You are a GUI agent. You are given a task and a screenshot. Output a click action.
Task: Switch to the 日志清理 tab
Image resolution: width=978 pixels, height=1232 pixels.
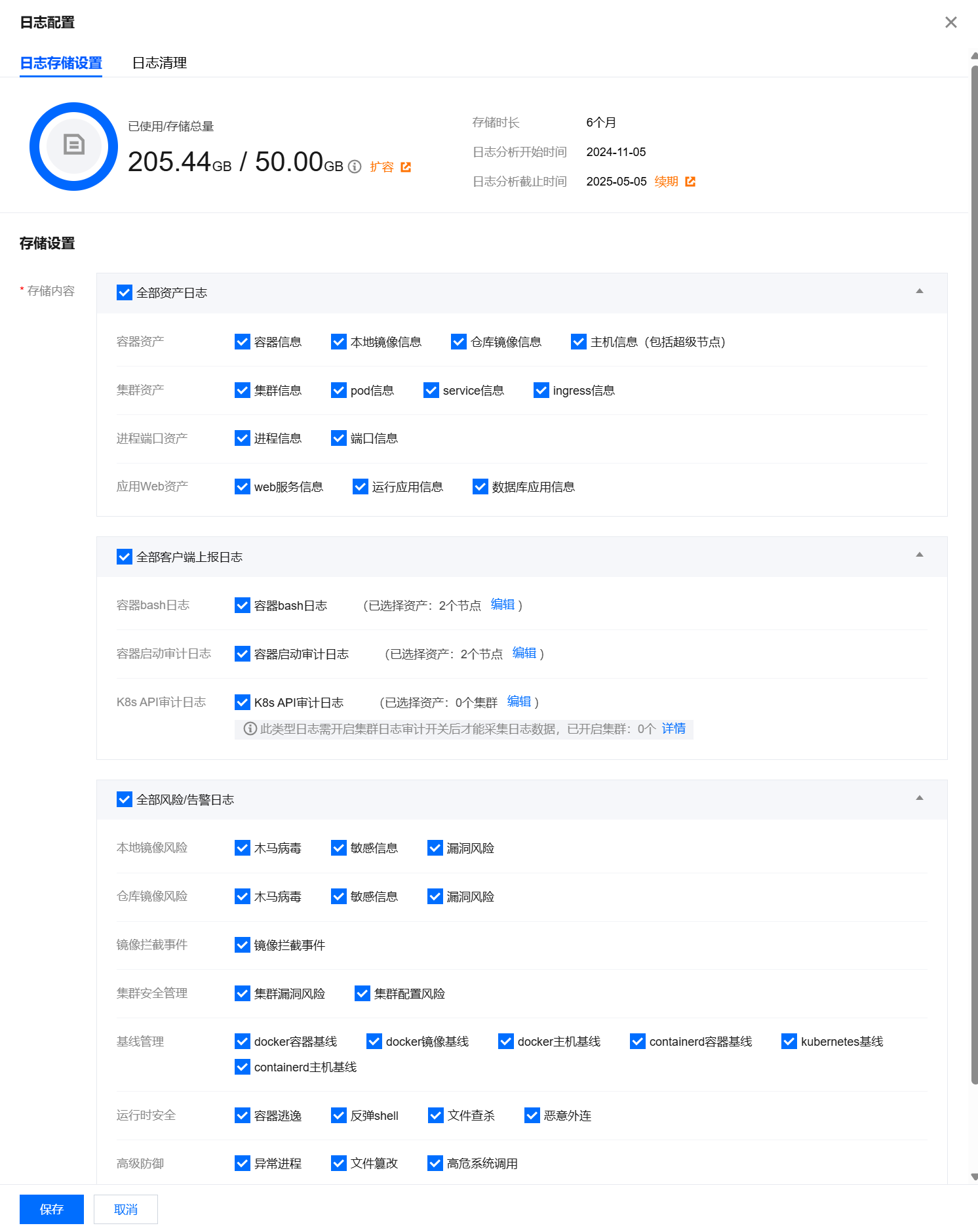159,63
